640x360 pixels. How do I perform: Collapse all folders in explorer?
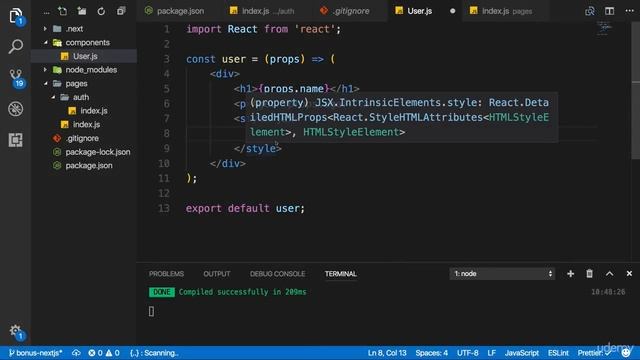(x=121, y=11)
